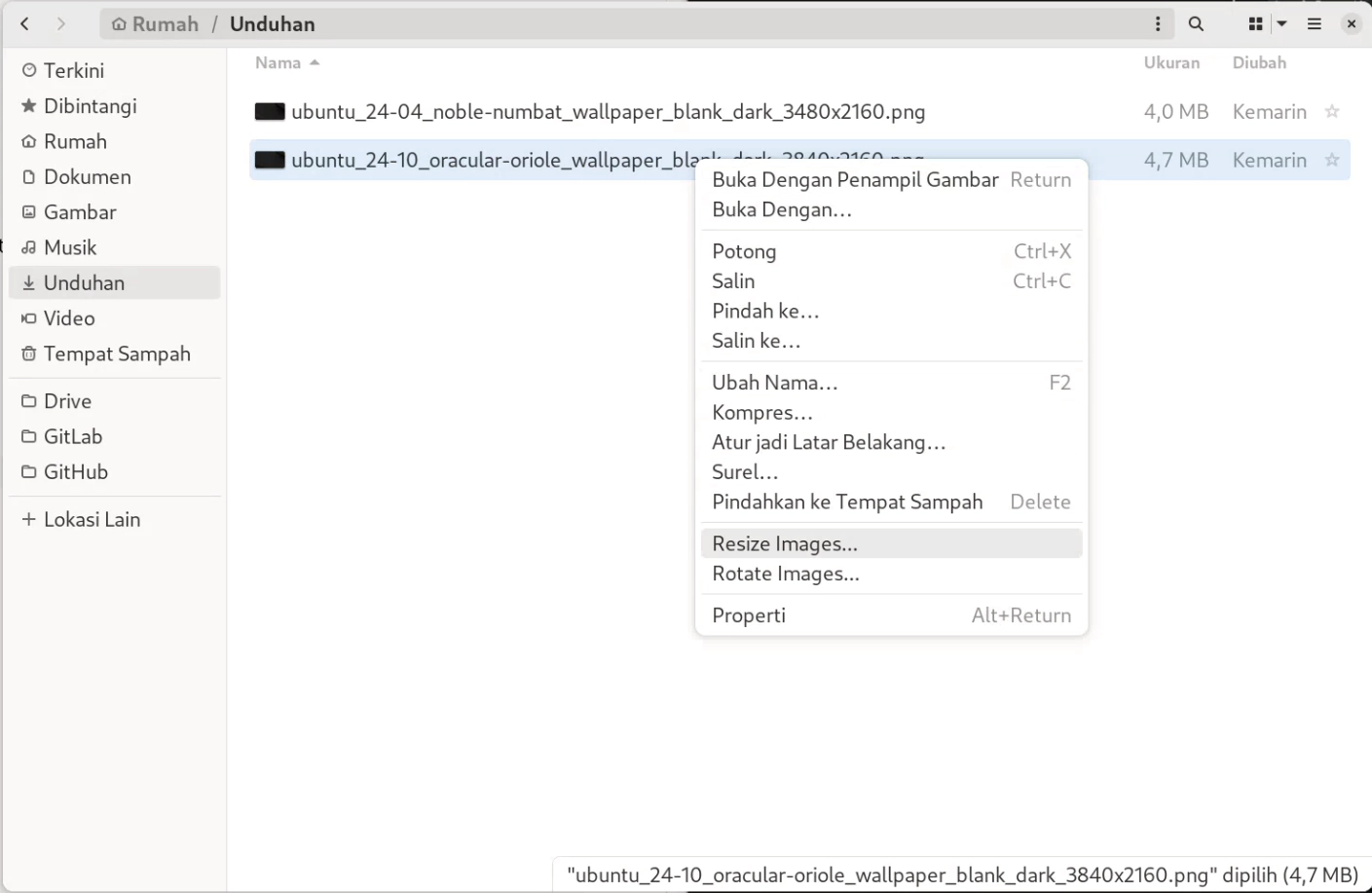Select Rotate Images... menu entry
The image size is (1372, 893).
[x=785, y=574]
